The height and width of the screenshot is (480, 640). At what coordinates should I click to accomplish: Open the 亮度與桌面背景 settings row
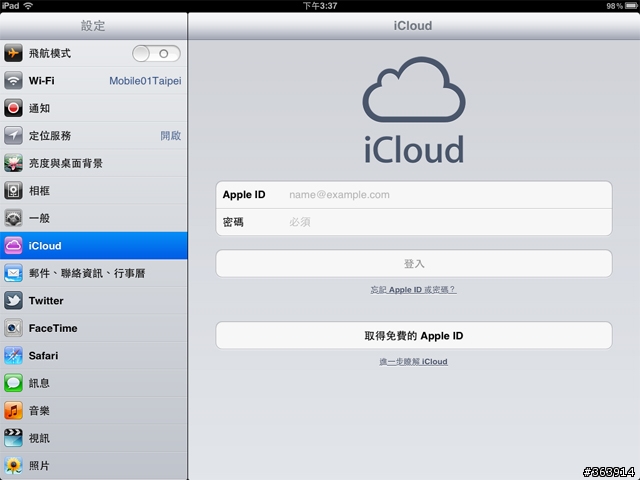[93, 163]
